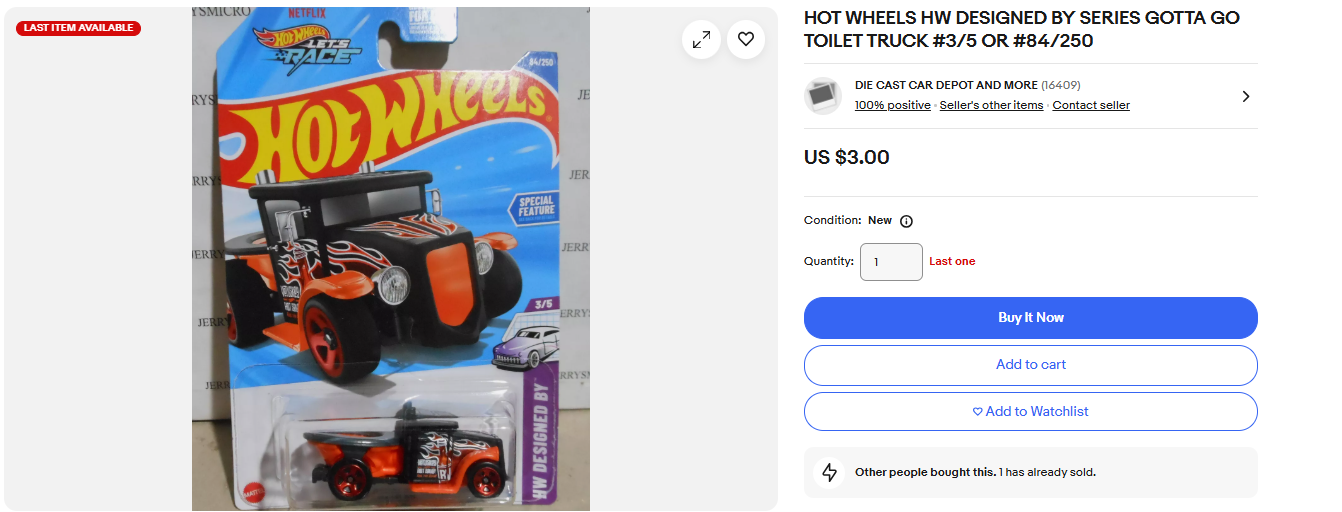Click the lightning bolt icon beside bought notice

829,472
